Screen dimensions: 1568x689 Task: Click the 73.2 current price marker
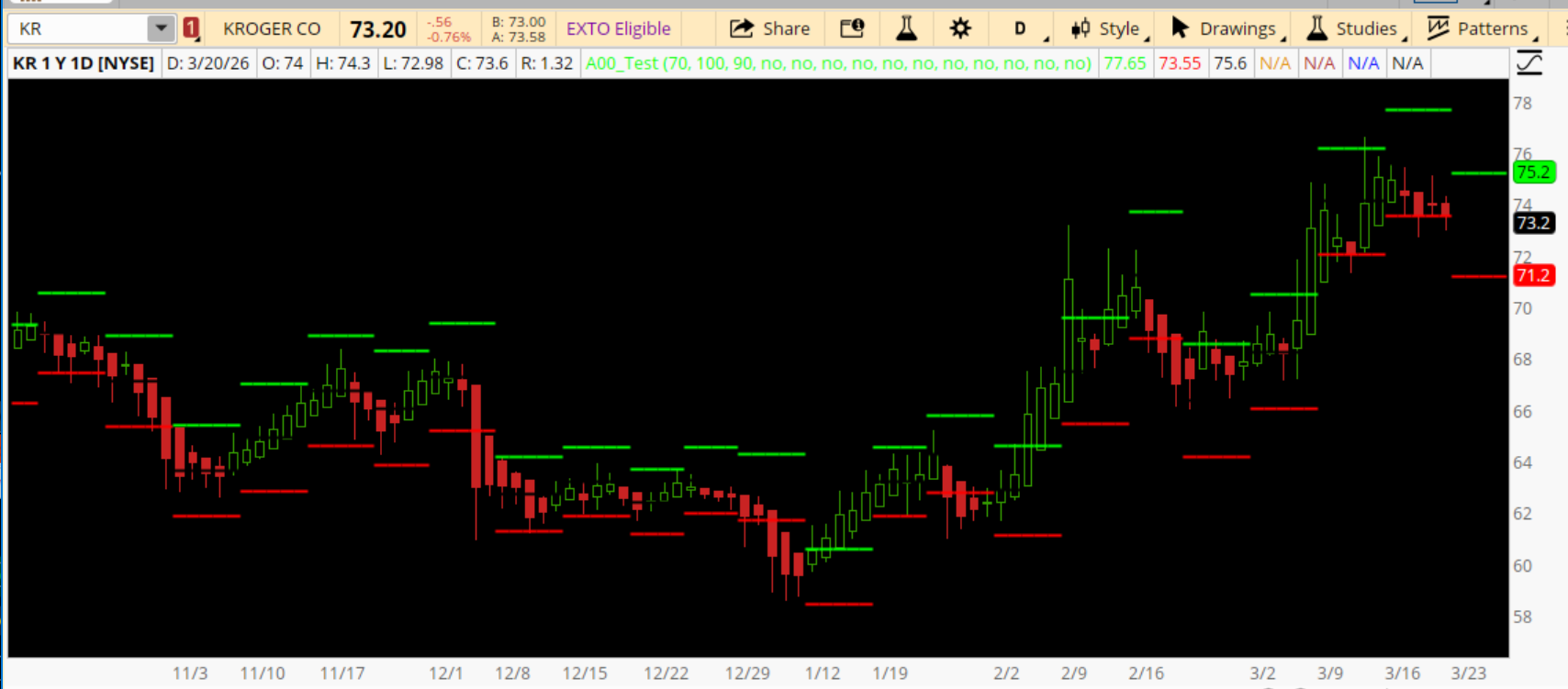(x=1533, y=223)
